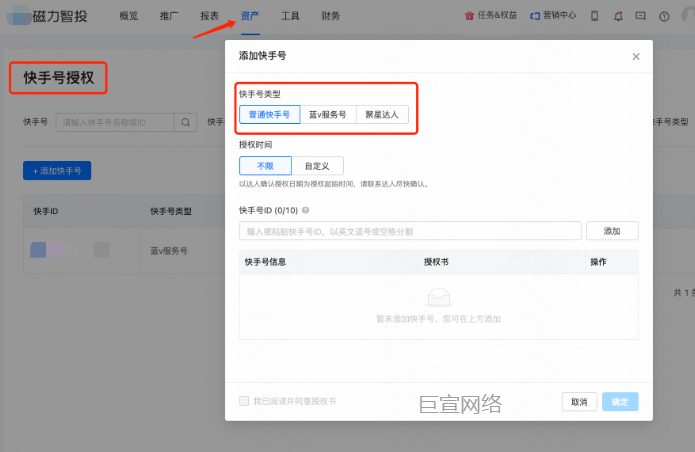The height and width of the screenshot is (452, 695).
Task: Click the 磁力智投 logo
Action: click(x=47, y=16)
